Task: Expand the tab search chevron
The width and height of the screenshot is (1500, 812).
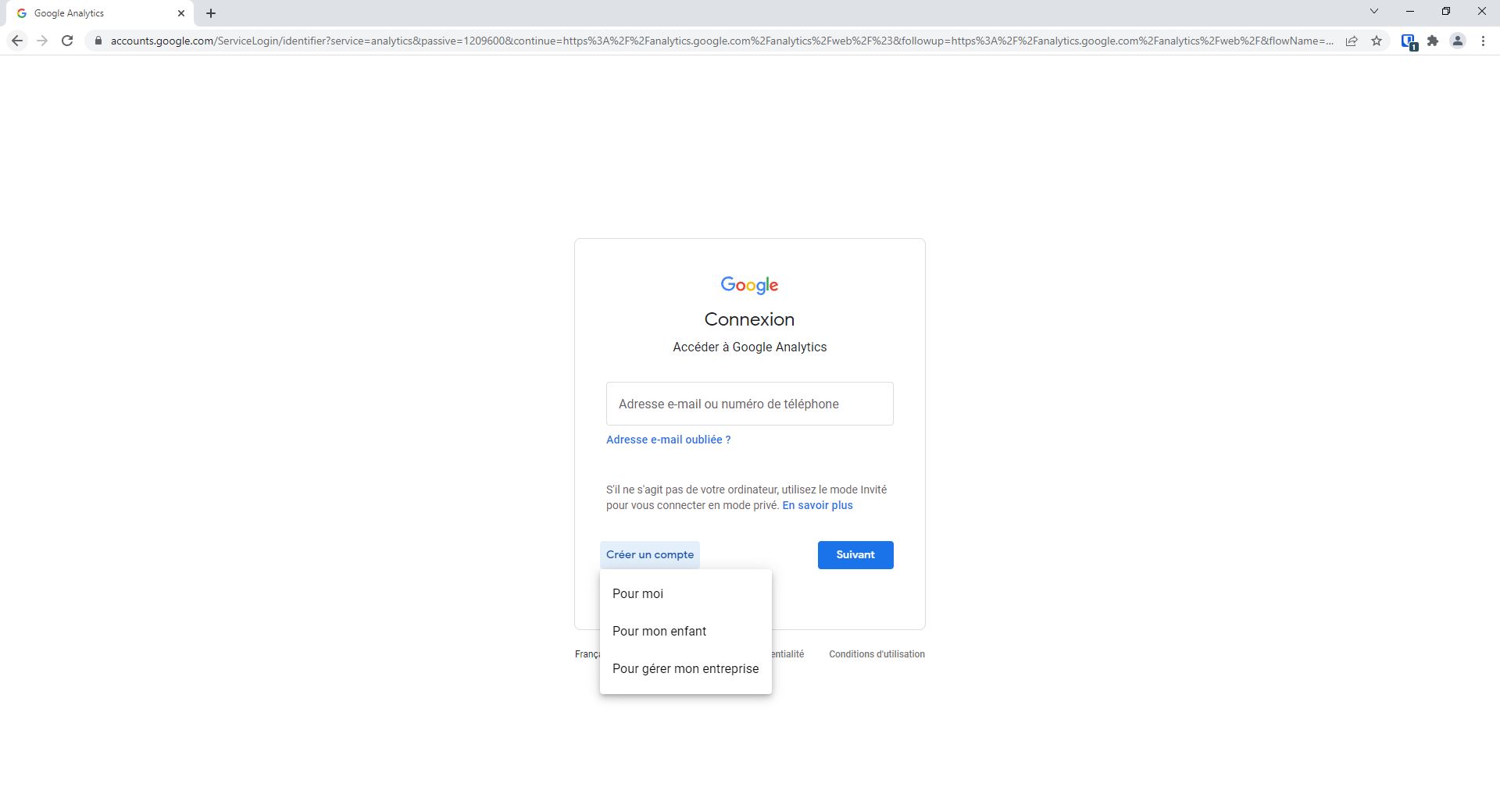Action: pyautogui.click(x=1374, y=12)
